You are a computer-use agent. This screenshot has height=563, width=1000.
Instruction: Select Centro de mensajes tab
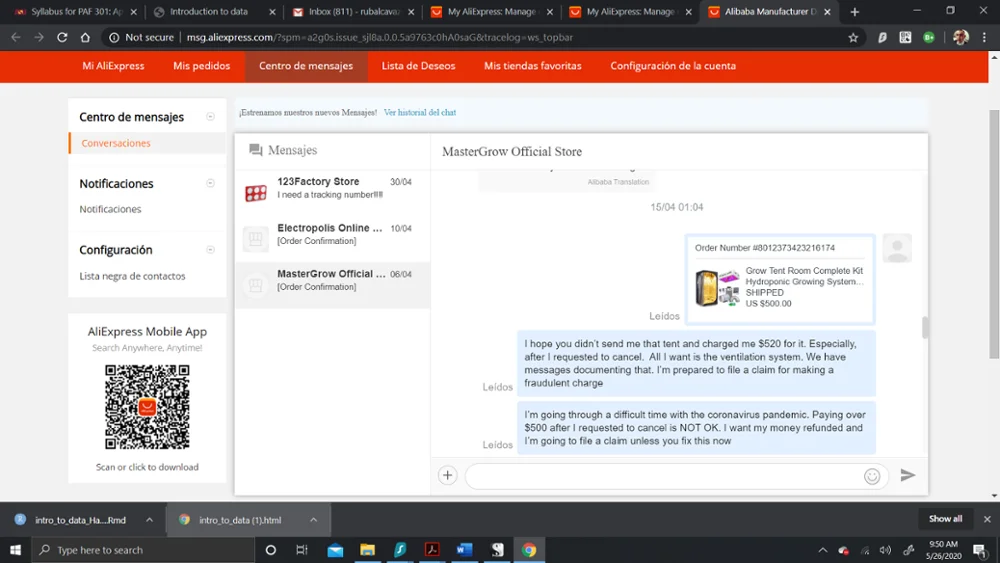[x=306, y=66]
